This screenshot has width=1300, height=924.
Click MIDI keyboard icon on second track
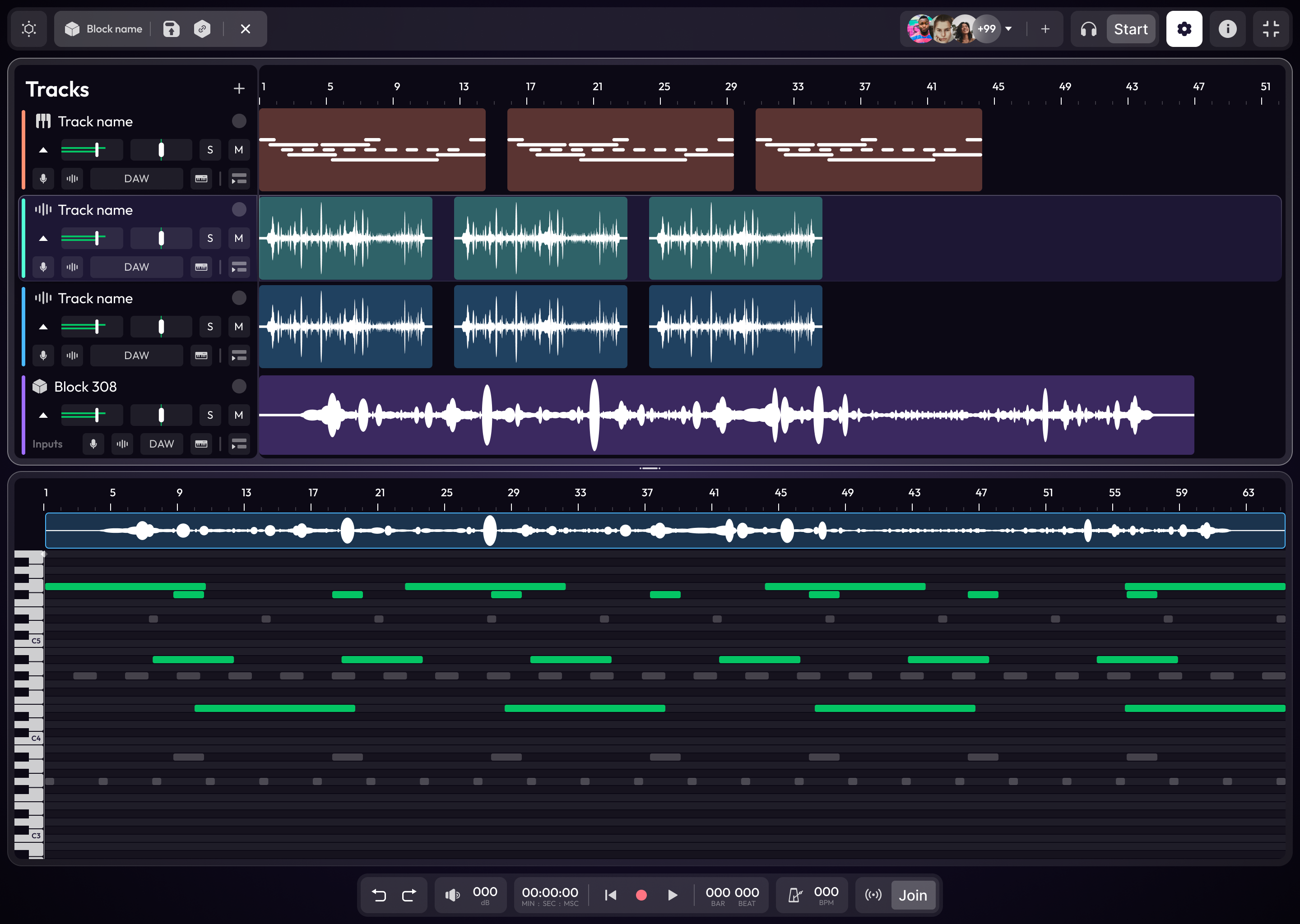click(x=201, y=267)
